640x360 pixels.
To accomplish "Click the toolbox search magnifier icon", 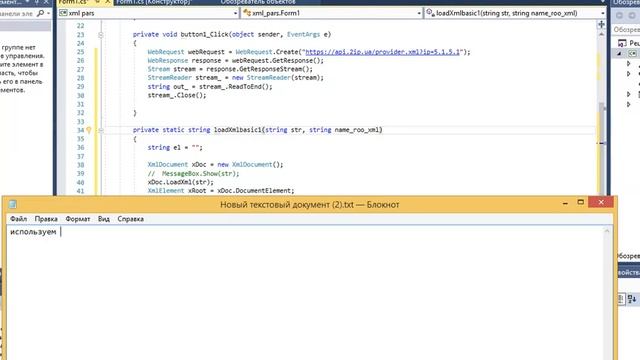I will click(x=40, y=13).
